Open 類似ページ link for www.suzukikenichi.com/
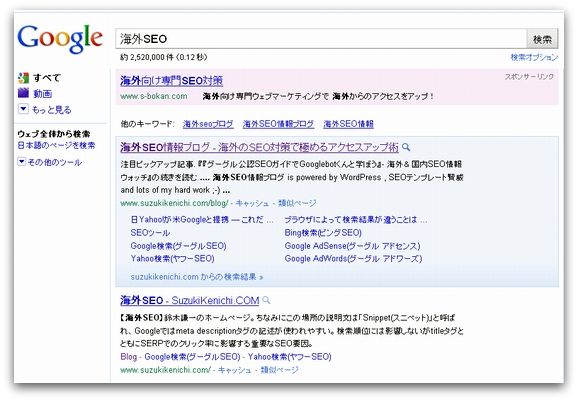Viewport: 578px width, 401px height. coord(279,370)
